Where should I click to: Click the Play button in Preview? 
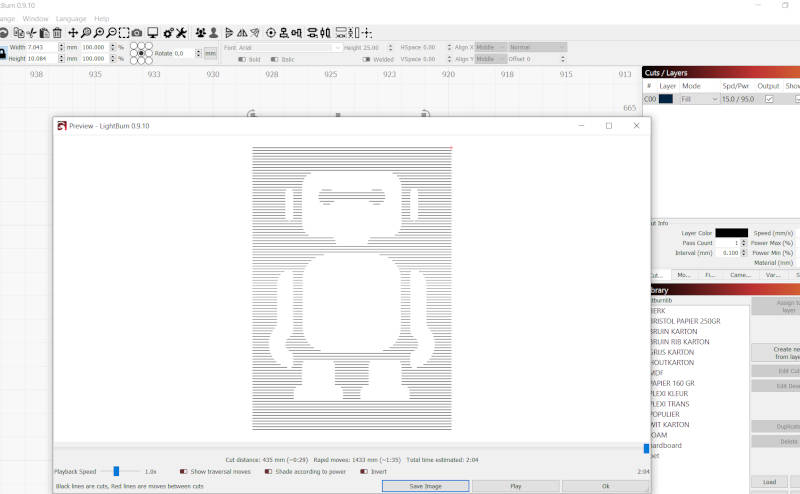(x=516, y=486)
